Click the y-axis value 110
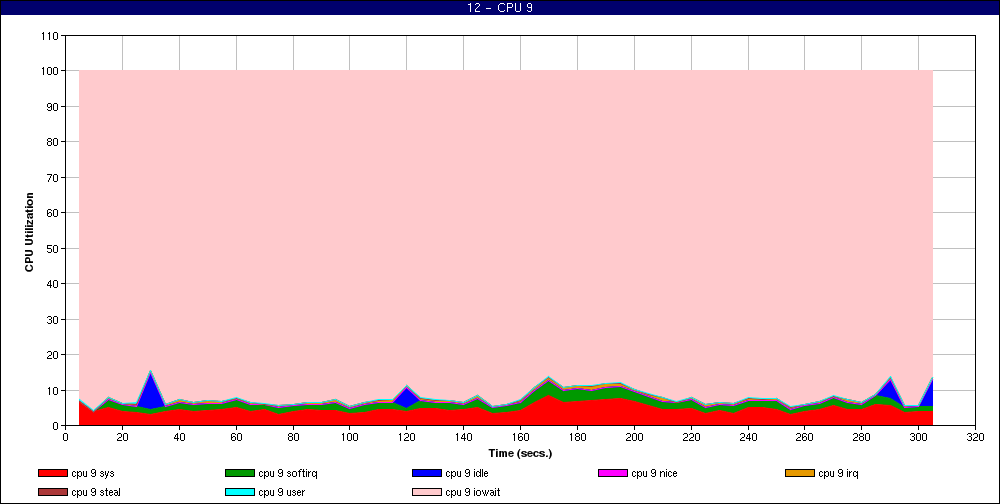Image resolution: width=1000 pixels, height=504 pixels. coord(52,36)
